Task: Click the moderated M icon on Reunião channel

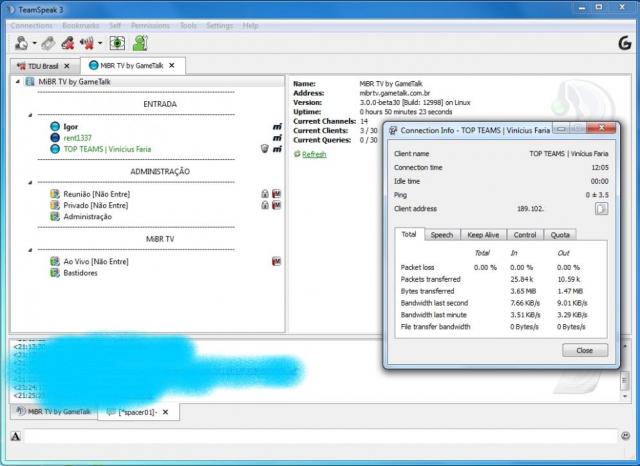Action: point(276,194)
